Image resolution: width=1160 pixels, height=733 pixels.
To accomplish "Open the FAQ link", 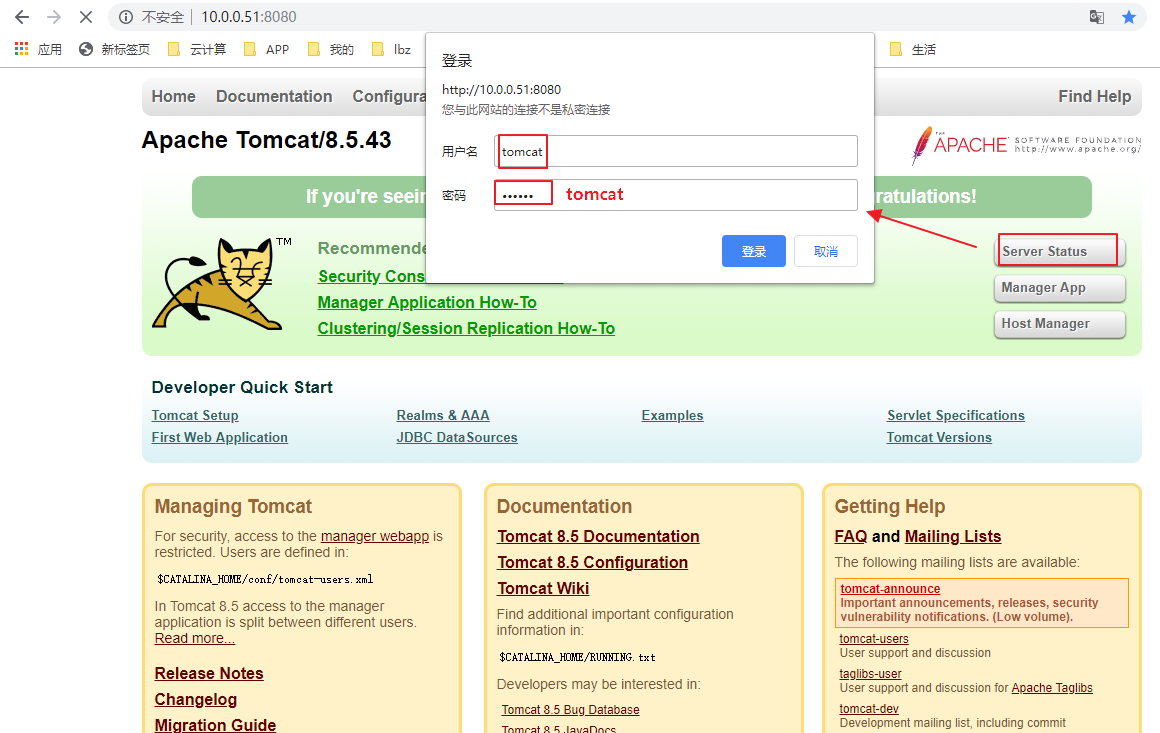I will pyautogui.click(x=851, y=536).
